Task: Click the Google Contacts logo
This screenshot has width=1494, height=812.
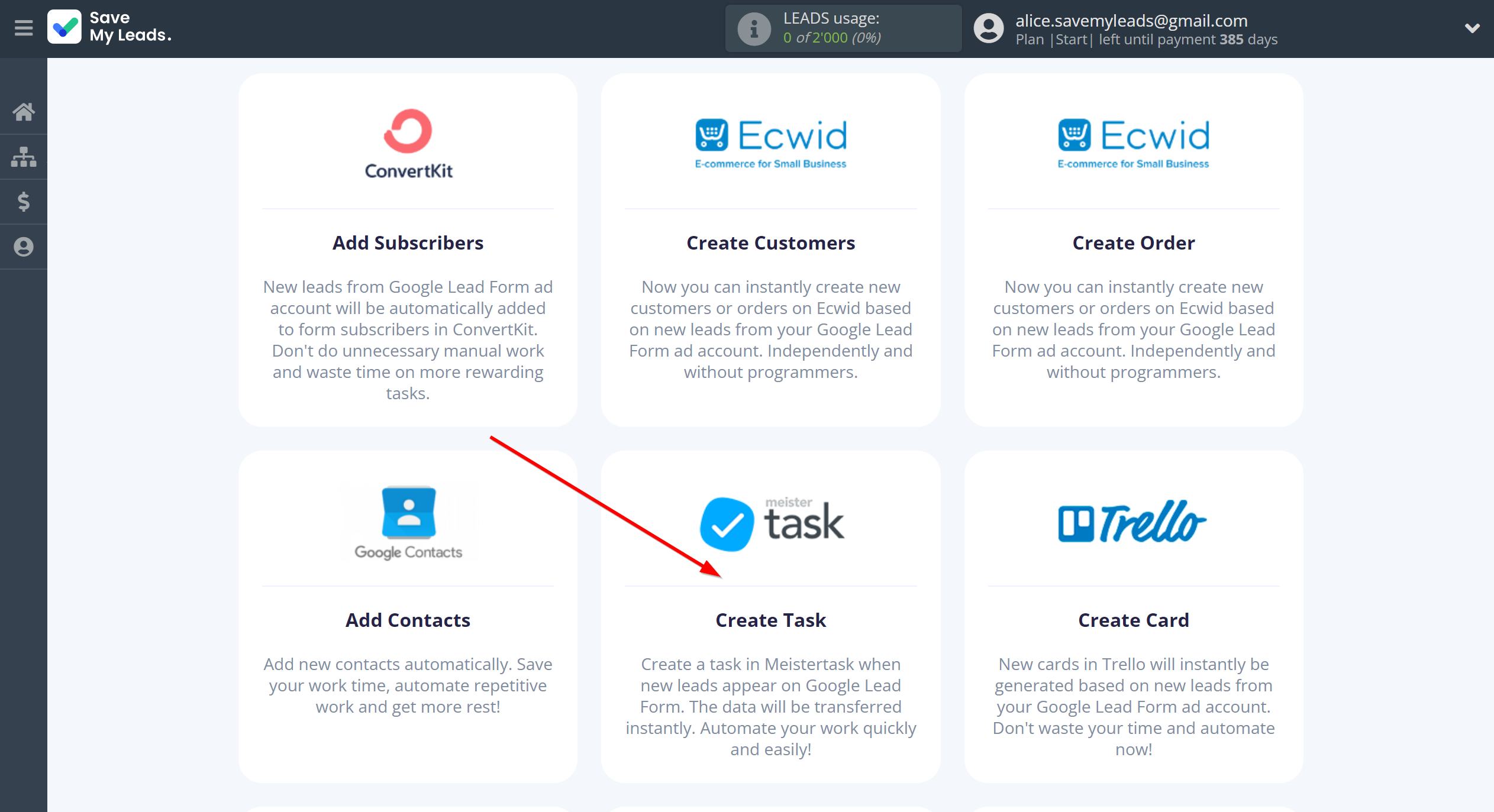Action: 408,523
